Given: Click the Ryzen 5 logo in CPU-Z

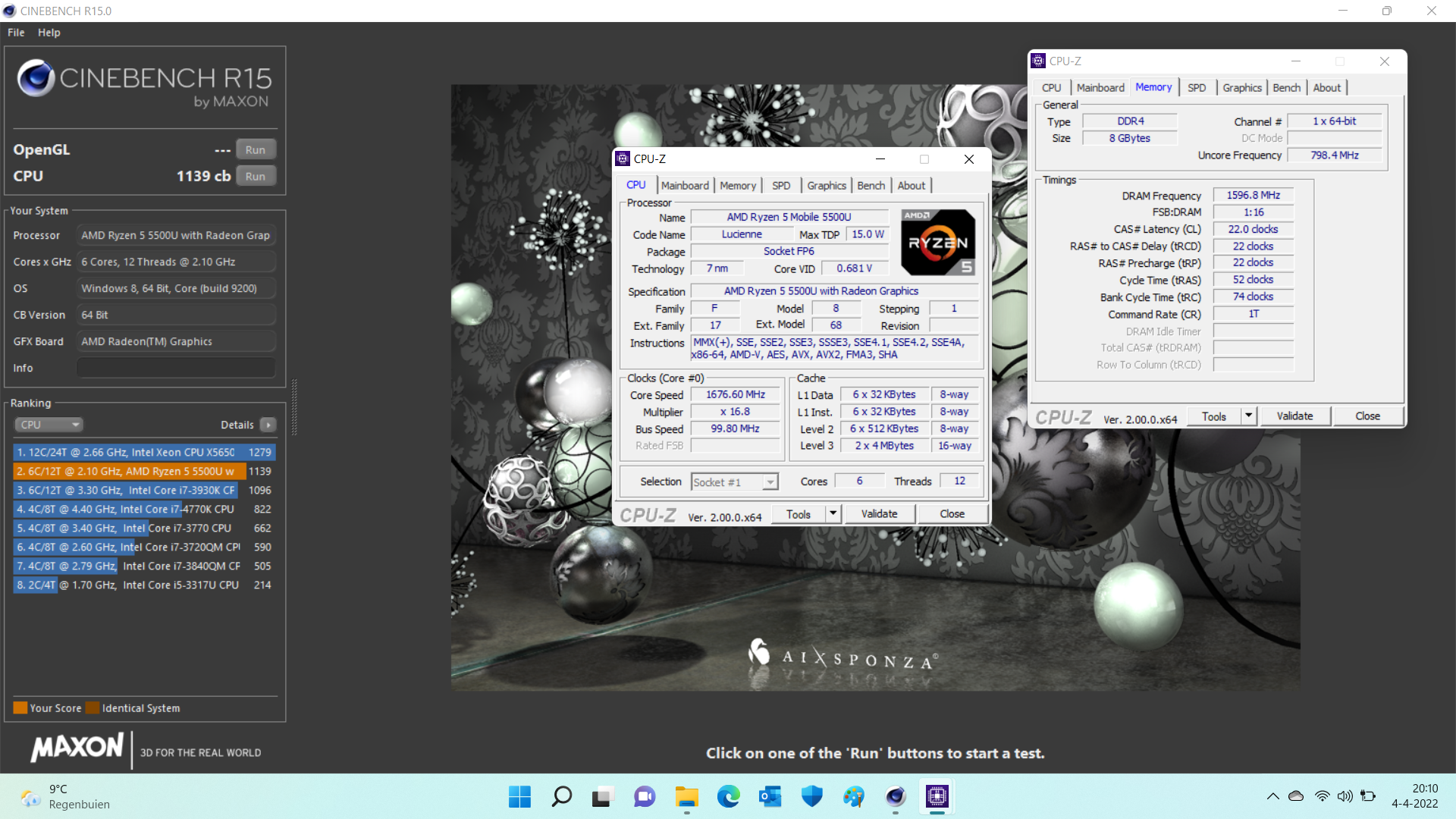Looking at the screenshot, I should click(x=938, y=242).
